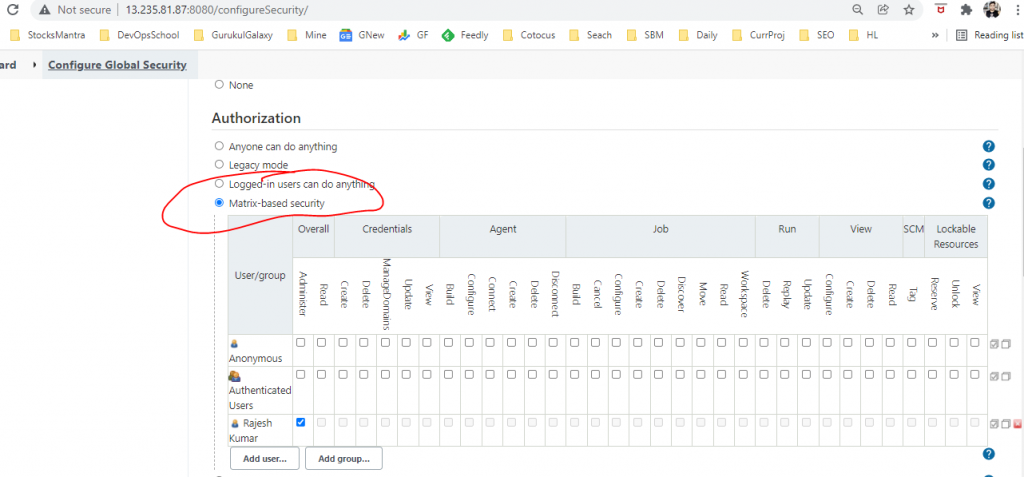Enable Overall Read for Anonymous
The image size is (1024, 477).
(322, 343)
